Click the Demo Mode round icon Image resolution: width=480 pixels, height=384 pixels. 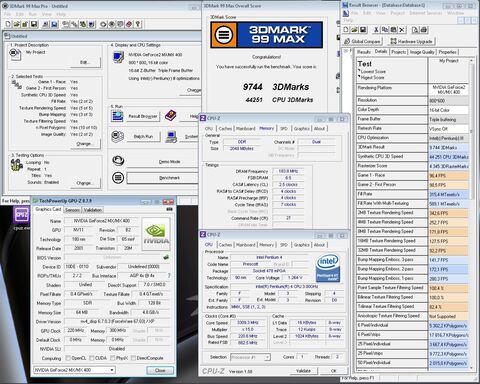point(118,161)
